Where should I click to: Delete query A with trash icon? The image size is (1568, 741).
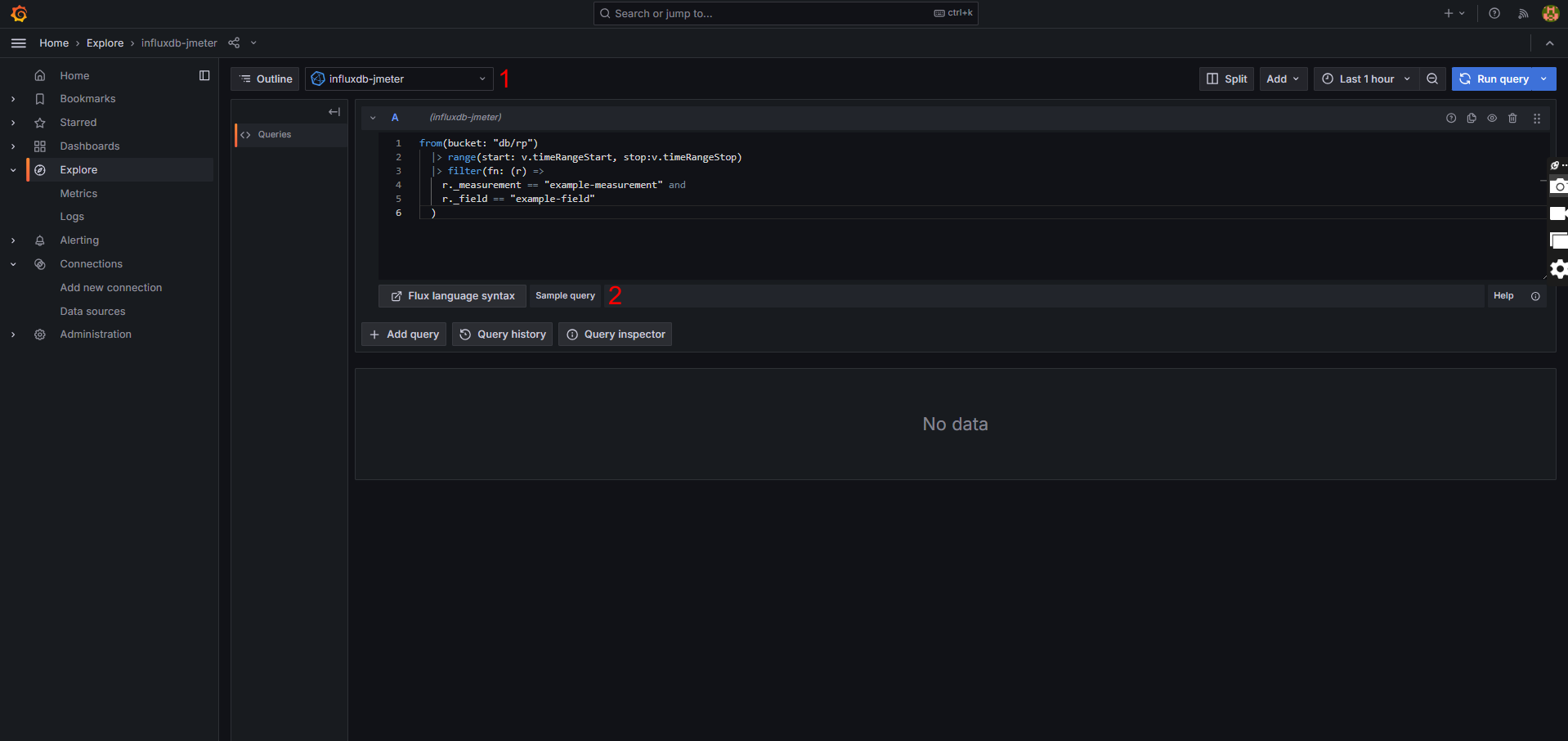[x=1512, y=119]
